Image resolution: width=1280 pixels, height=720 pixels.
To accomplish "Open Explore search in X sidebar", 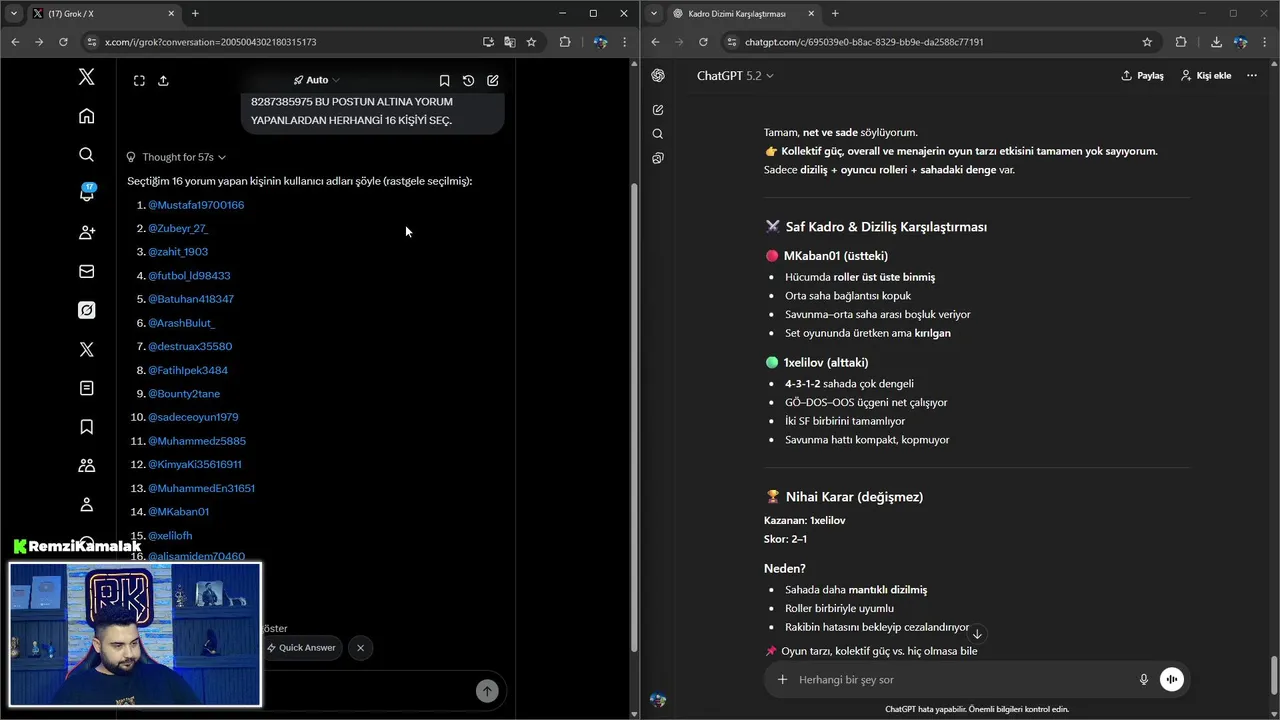I will pos(87,155).
